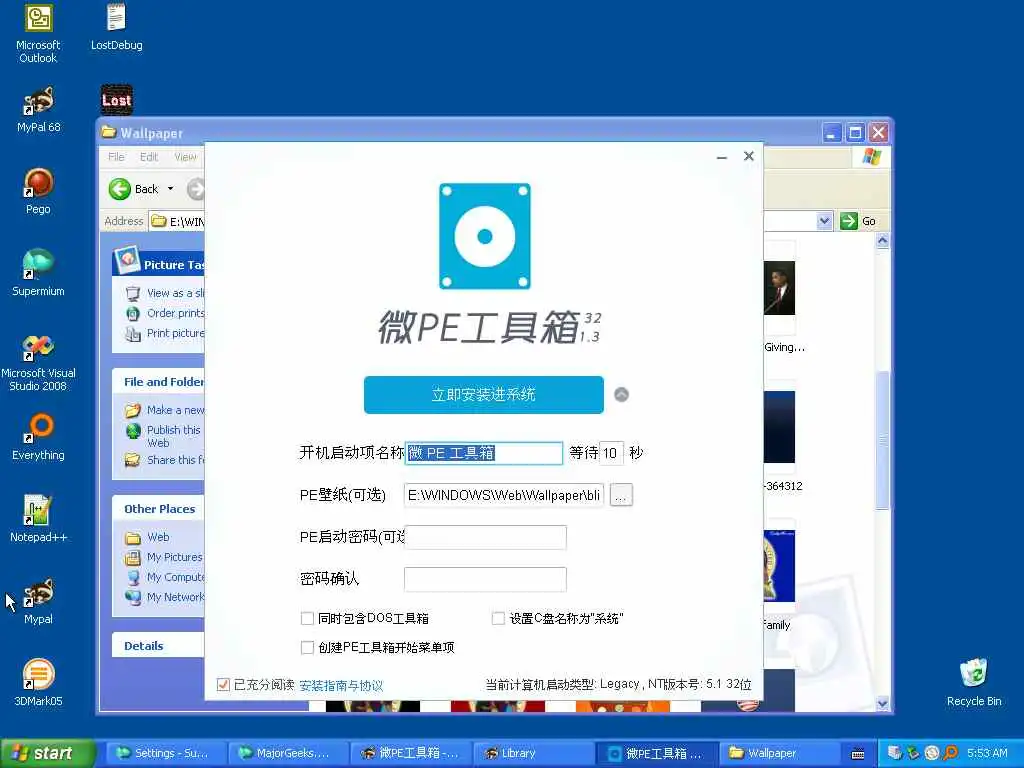The image size is (1024, 768).
Task: Open MyPal 68 browser shortcut
Action: (38, 110)
